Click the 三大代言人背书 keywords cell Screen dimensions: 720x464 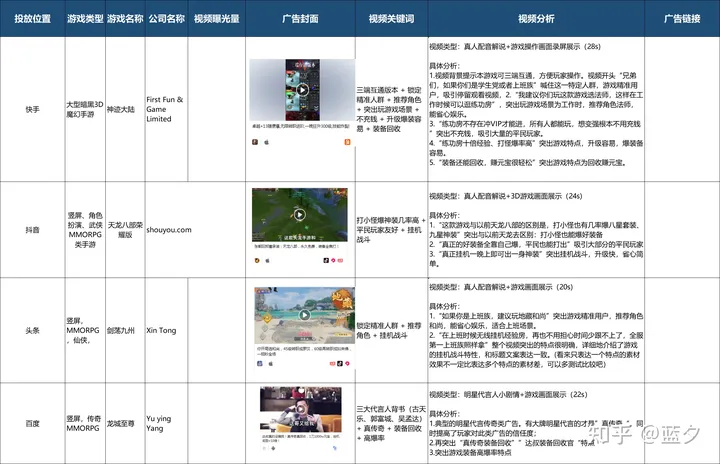(391, 423)
